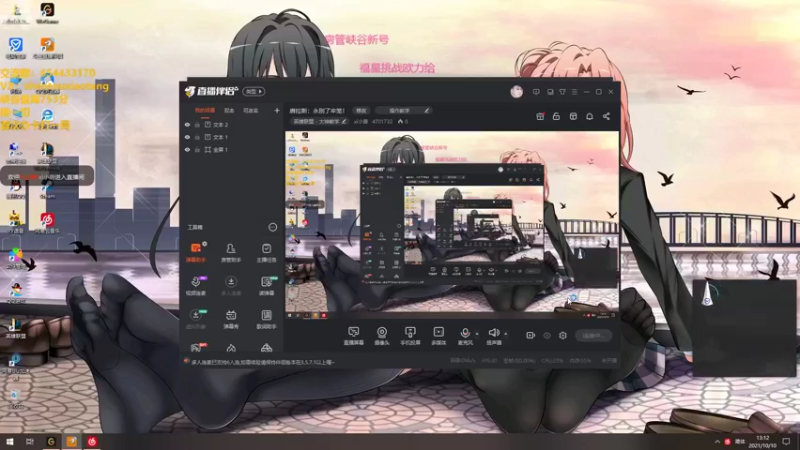The width and height of the screenshot is (800, 450).
Task: Open the user avatar profile
Action: point(516,92)
